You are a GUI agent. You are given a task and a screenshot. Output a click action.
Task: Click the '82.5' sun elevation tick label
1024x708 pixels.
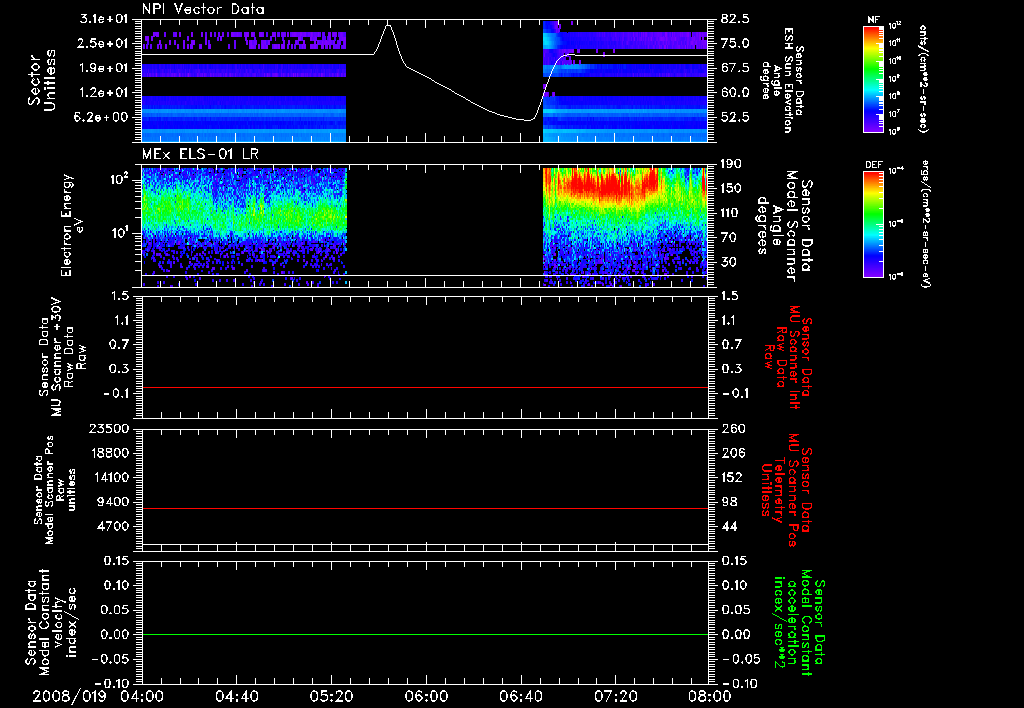point(736,19)
